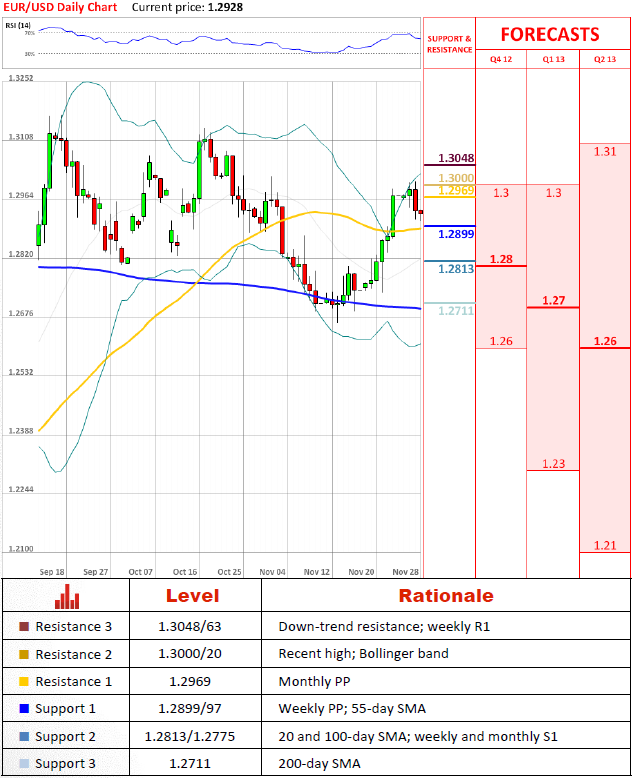The width and height of the screenshot is (633, 778).
Task: Click the red bar chart icon in table header
Action: (x=67, y=596)
